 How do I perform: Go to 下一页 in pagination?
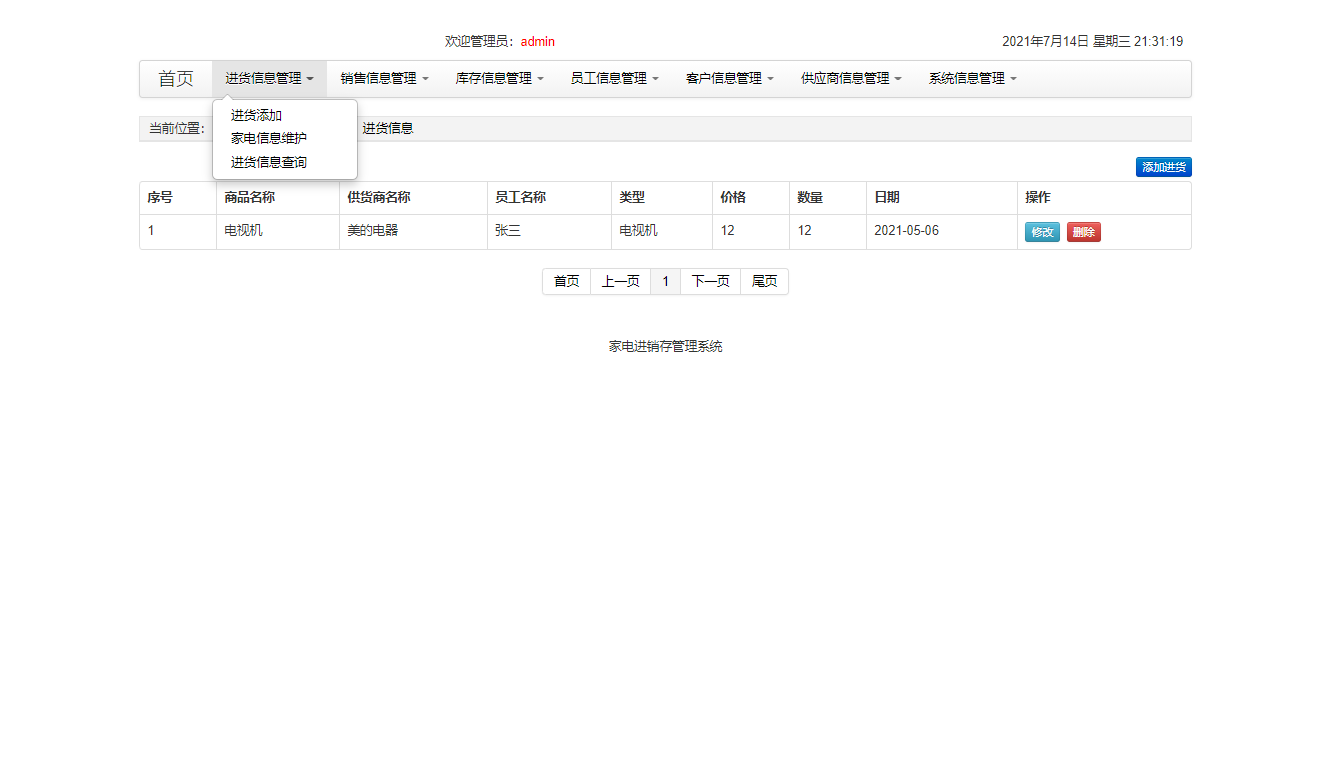point(710,281)
